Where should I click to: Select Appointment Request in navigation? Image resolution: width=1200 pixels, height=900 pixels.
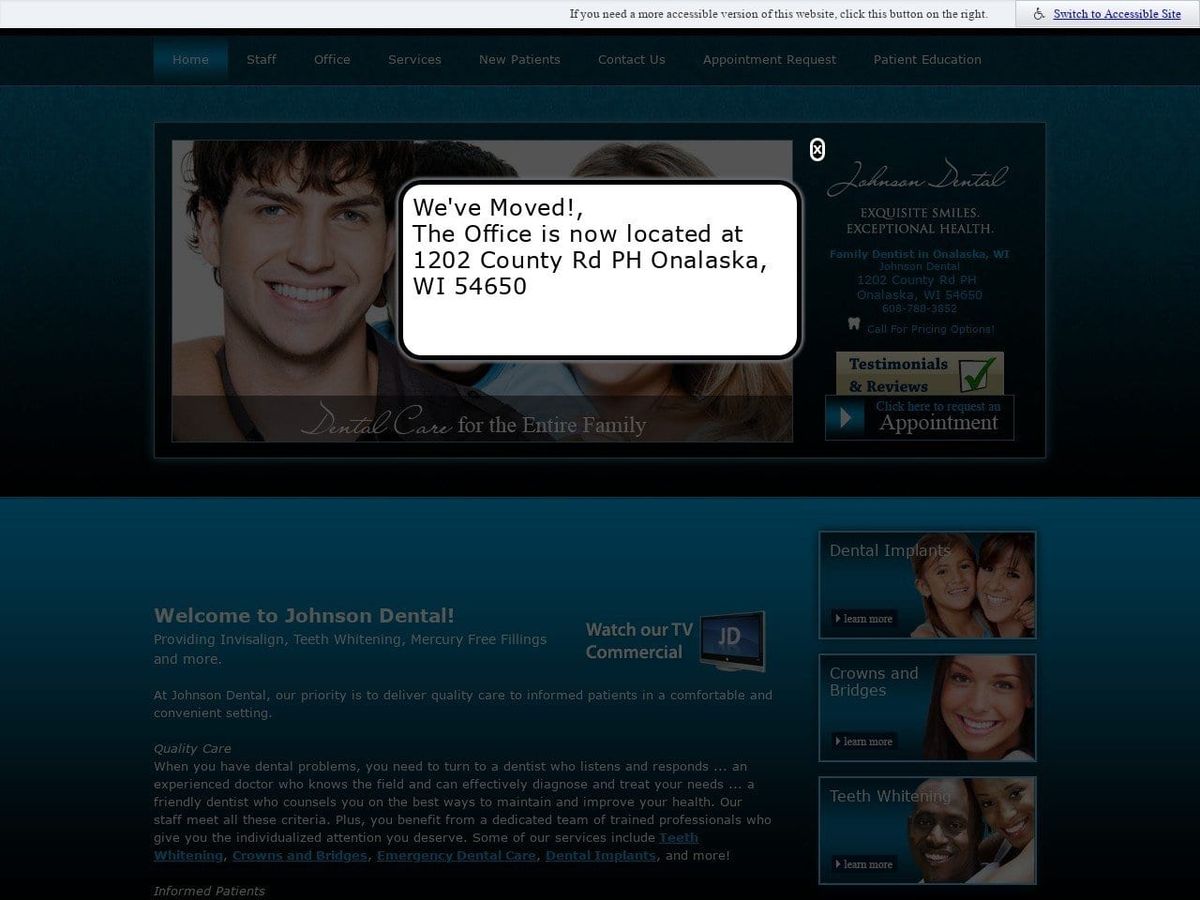point(769,60)
